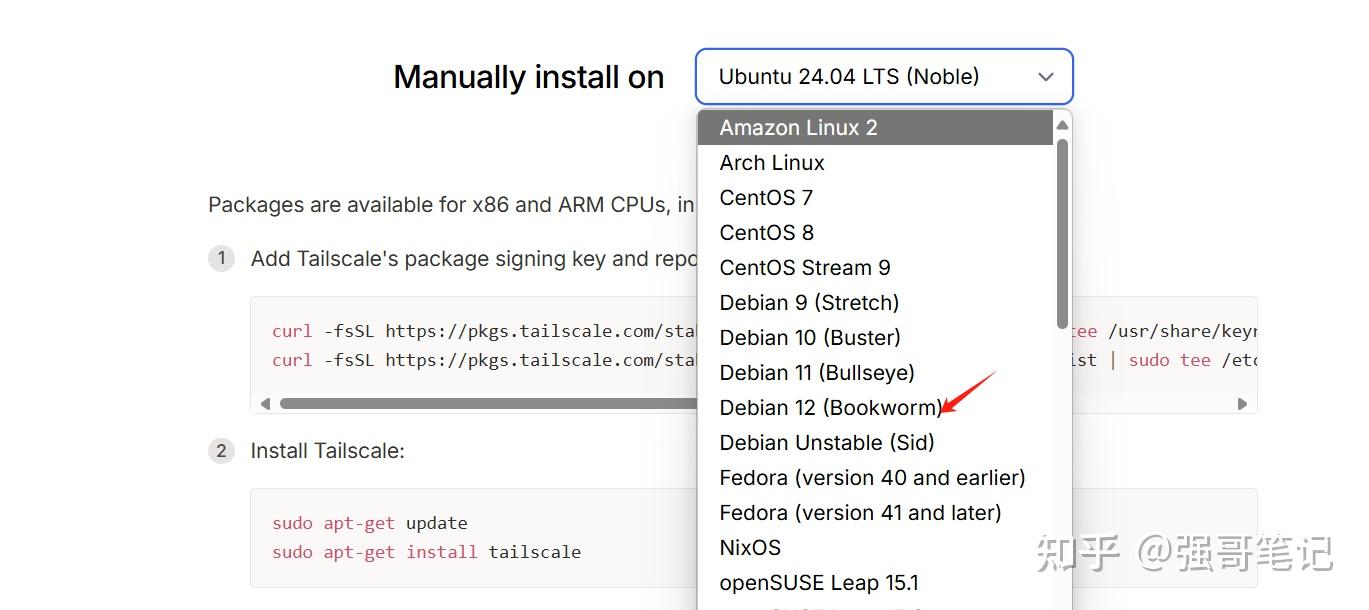Select CentOS 7 option
The width and height of the screenshot is (1369, 610).
pyautogui.click(x=766, y=198)
